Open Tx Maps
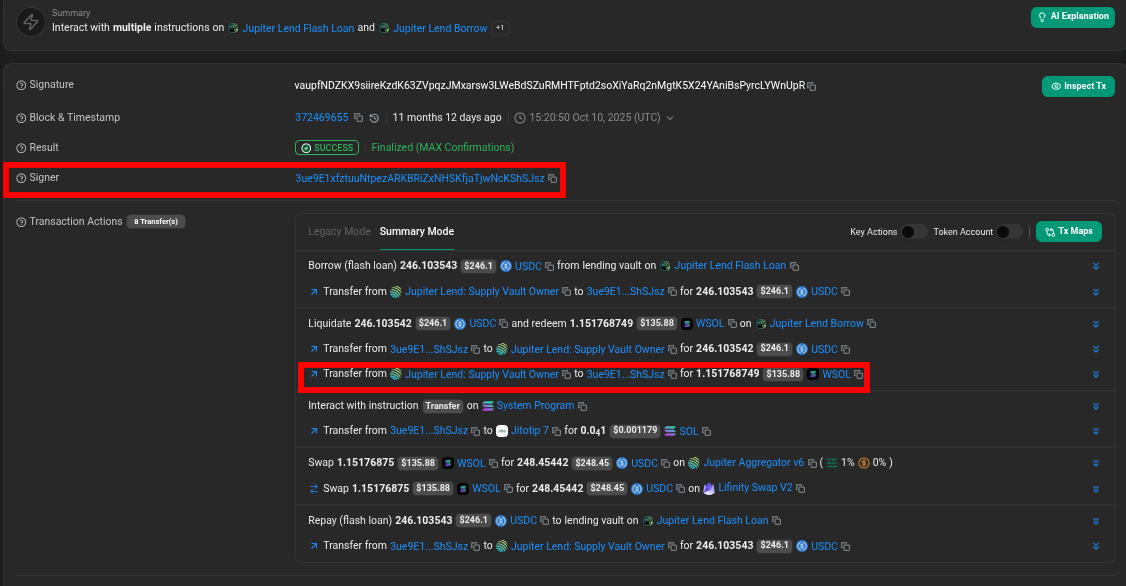Screen dimensions: 1126x586 [x=1069, y=231]
